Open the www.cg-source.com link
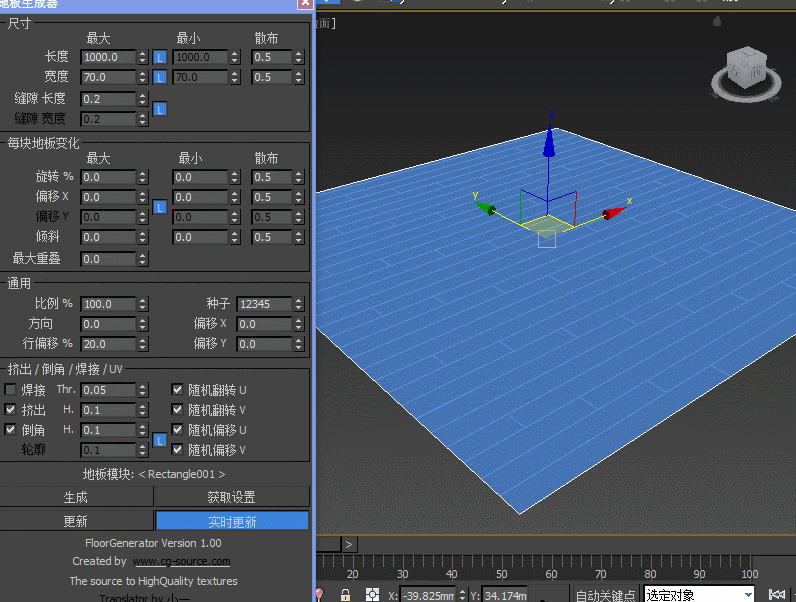This screenshot has width=796, height=602. (181, 562)
